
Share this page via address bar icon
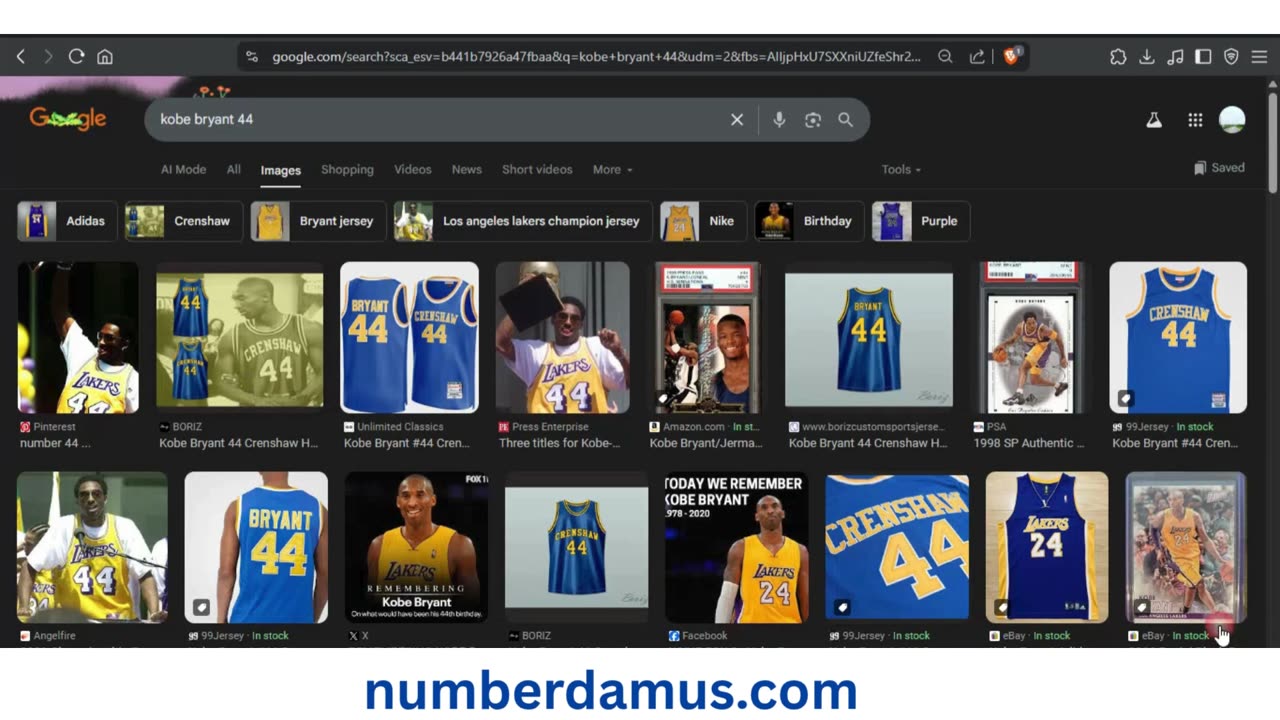[x=977, y=57]
